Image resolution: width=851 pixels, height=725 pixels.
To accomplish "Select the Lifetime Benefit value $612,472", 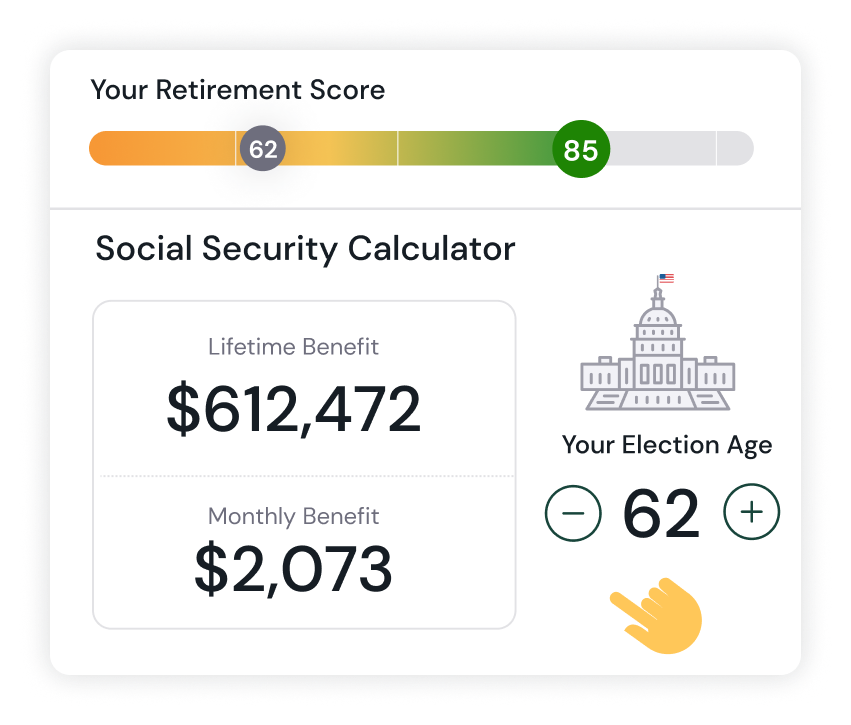I will 294,405.
